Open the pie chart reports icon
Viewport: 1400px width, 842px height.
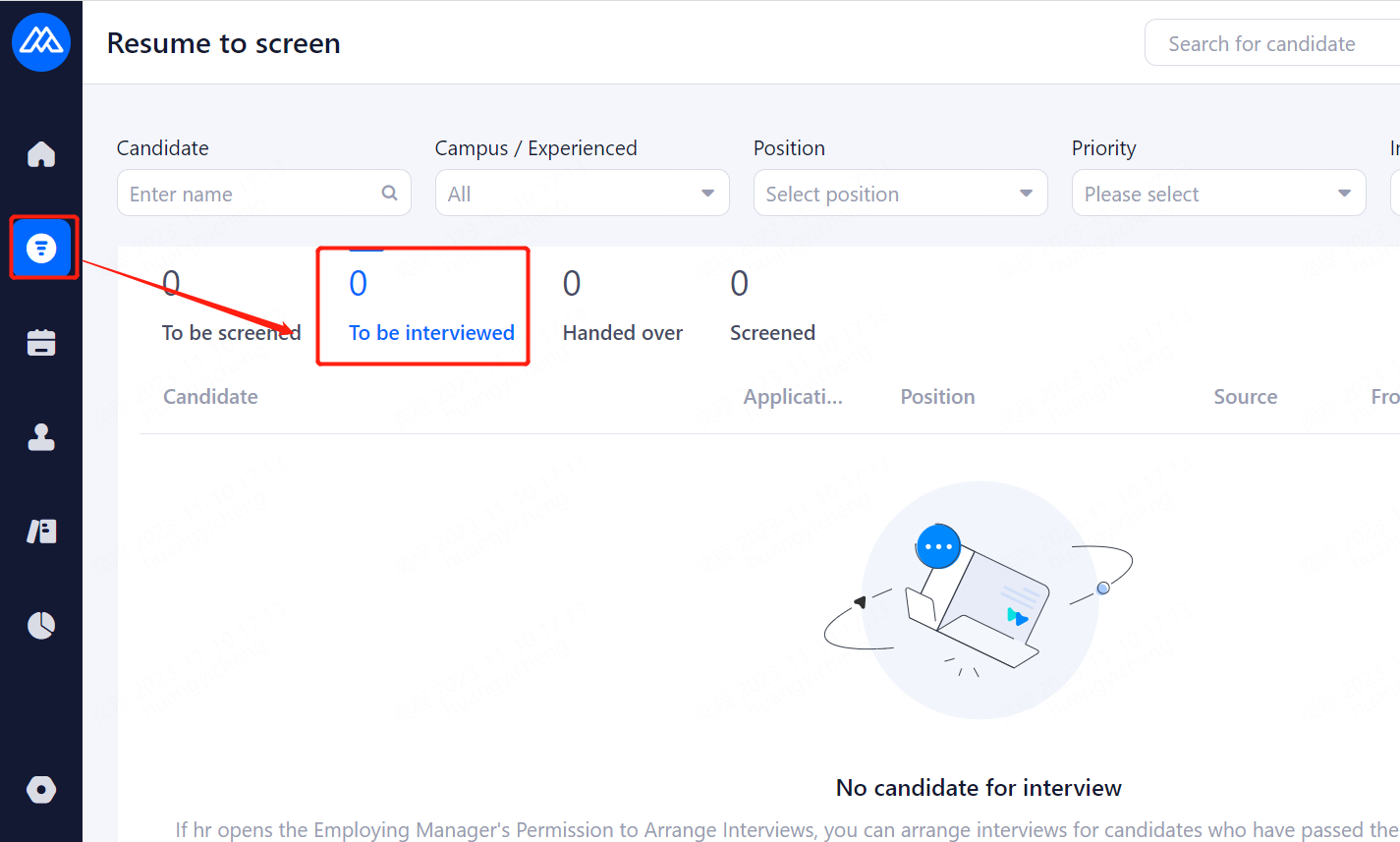(41, 625)
